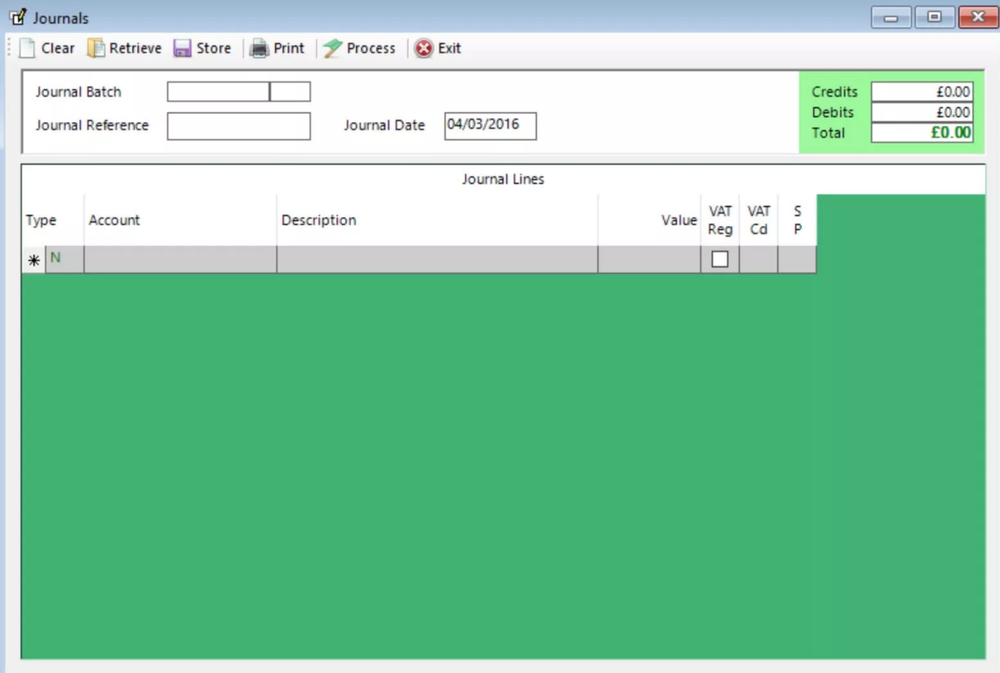This screenshot has width=1000, height=673.
Task: Click the empty Account cell
Action: point(180,259)
